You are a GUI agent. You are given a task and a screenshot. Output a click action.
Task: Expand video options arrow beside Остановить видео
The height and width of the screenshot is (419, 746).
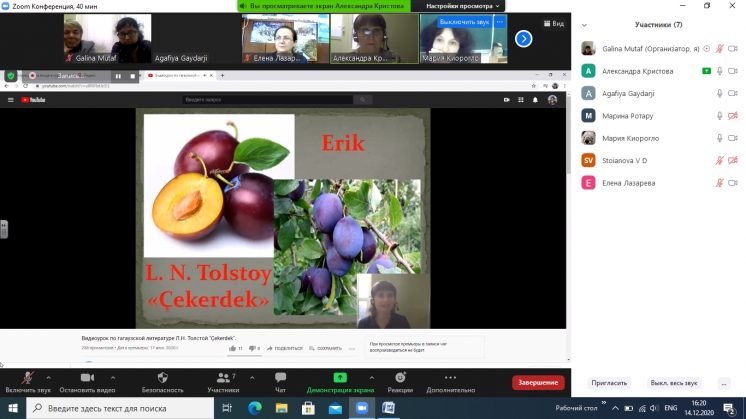(113, 378)
